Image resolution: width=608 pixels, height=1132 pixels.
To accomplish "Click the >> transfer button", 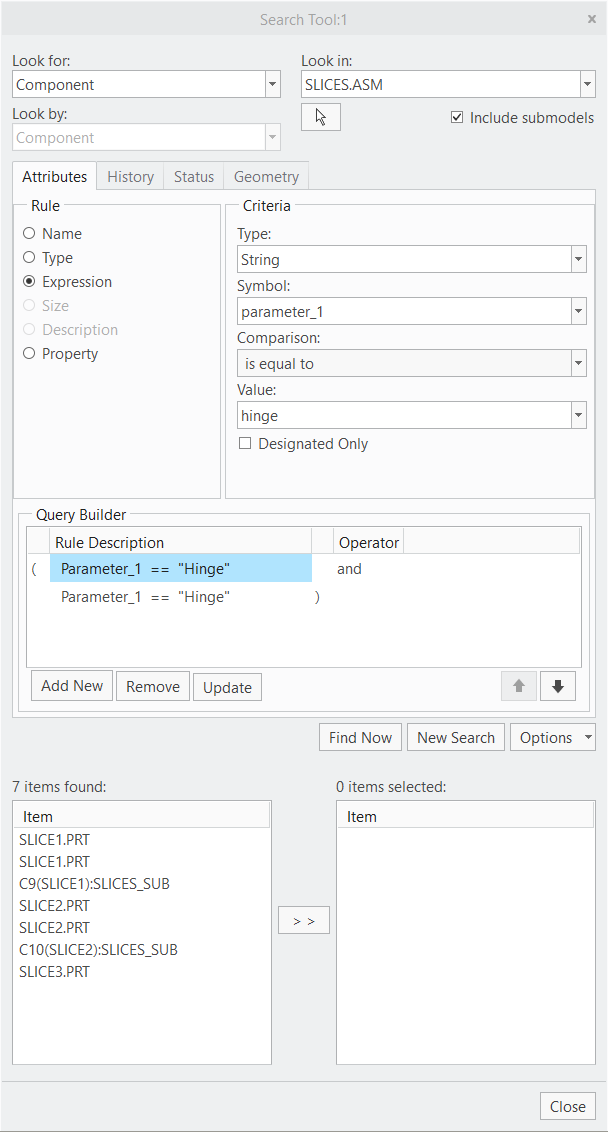I will (303, 920).
